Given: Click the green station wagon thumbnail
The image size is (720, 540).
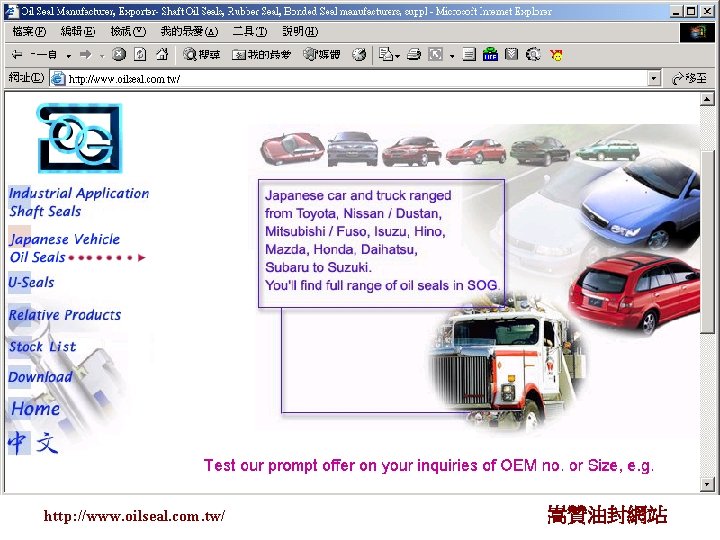Looking at the screenshot, I should click(608, 150).
